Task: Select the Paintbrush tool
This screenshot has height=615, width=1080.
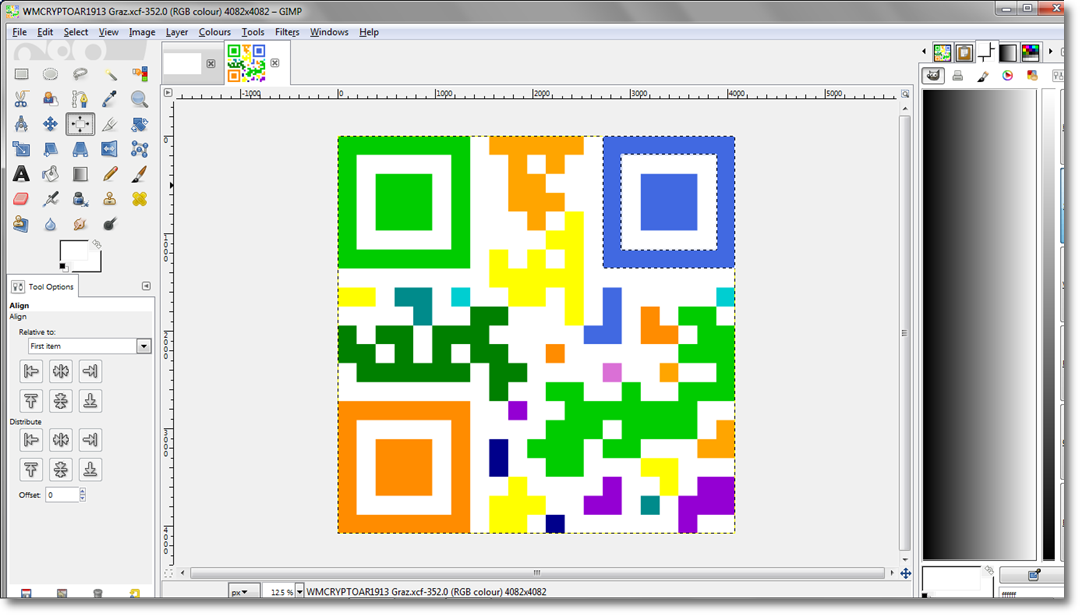Action: point(139,174)
